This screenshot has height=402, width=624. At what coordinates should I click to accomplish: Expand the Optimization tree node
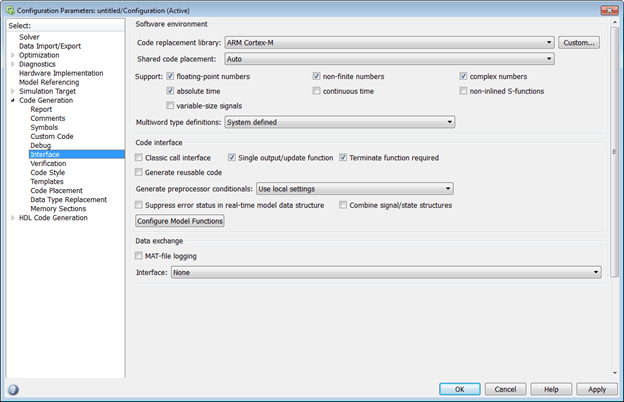click(12, 55)
